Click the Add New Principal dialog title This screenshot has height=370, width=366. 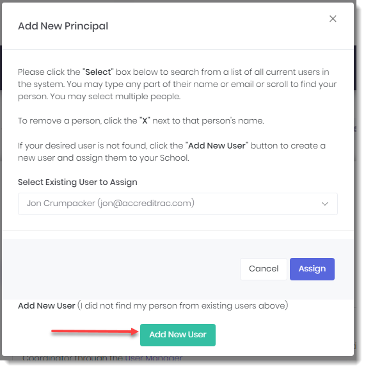pyautogui.click(x=63, y=26)
